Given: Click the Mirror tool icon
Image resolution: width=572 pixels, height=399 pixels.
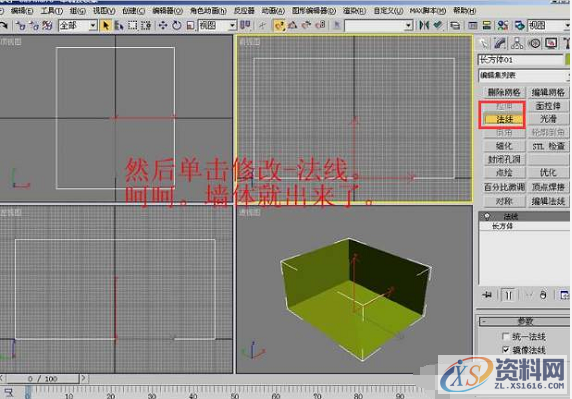Looking at the screenshot, I should (424, 25).
